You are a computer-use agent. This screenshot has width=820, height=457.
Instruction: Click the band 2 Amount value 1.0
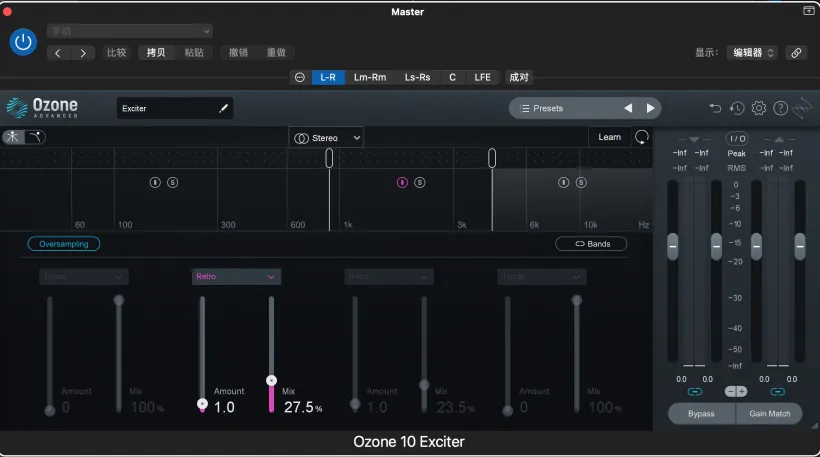(x=224, y=407)
